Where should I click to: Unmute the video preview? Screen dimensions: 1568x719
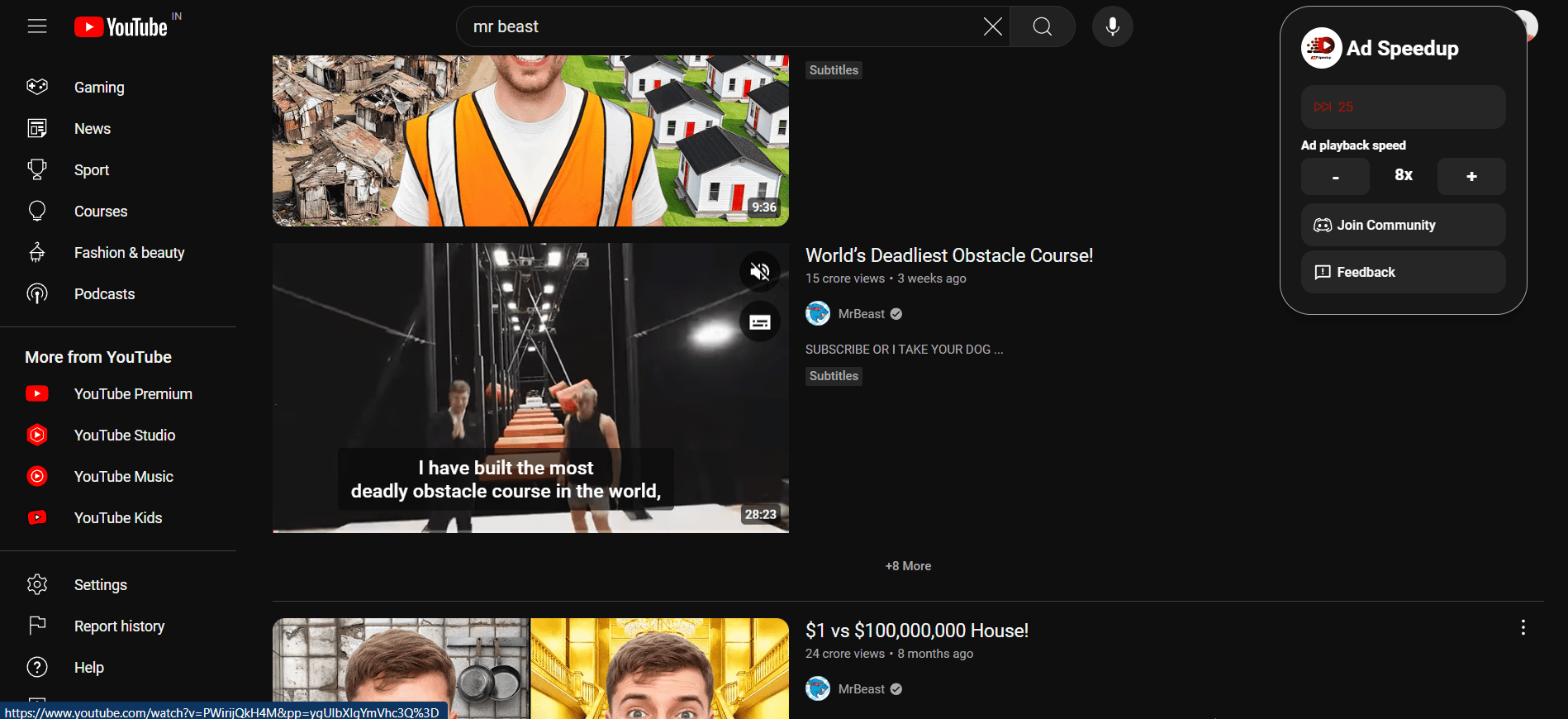760,271
